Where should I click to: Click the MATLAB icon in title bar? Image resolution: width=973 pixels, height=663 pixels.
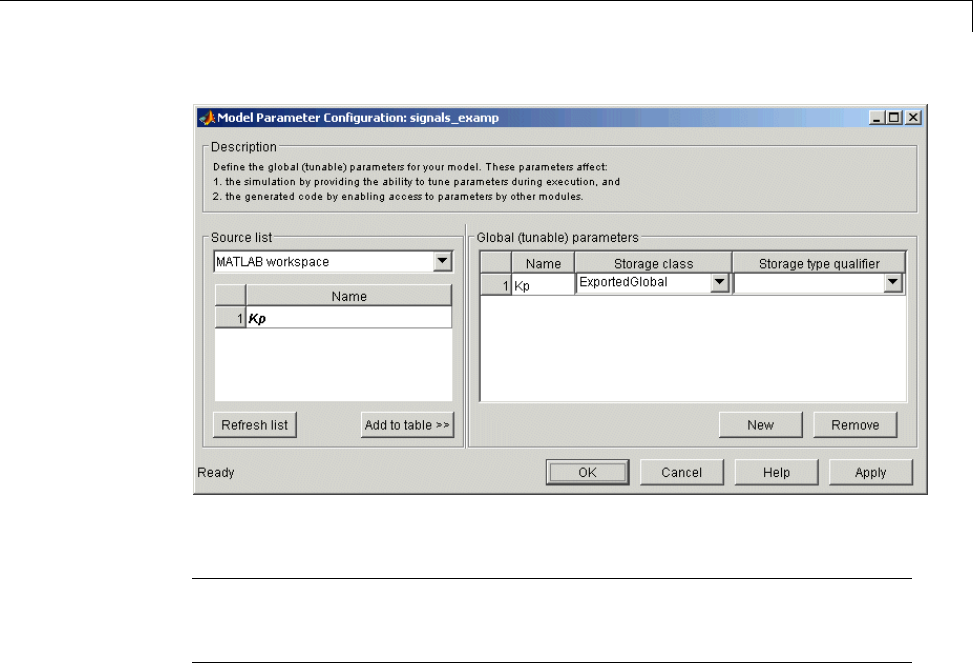[207, 117]
